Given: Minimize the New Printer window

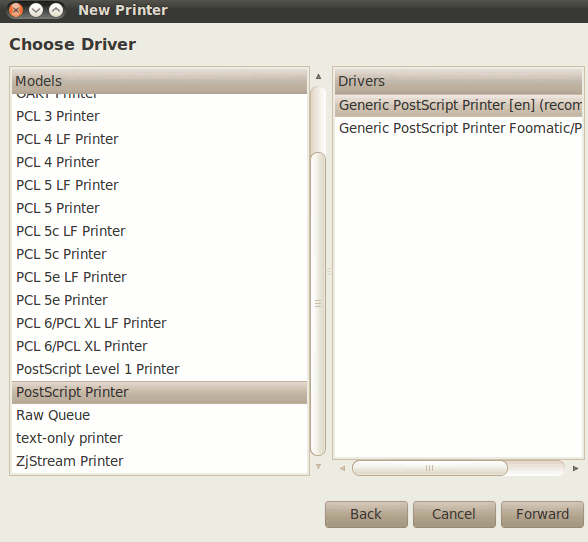Looking at the screenshot, I should (x=36, y=10).
